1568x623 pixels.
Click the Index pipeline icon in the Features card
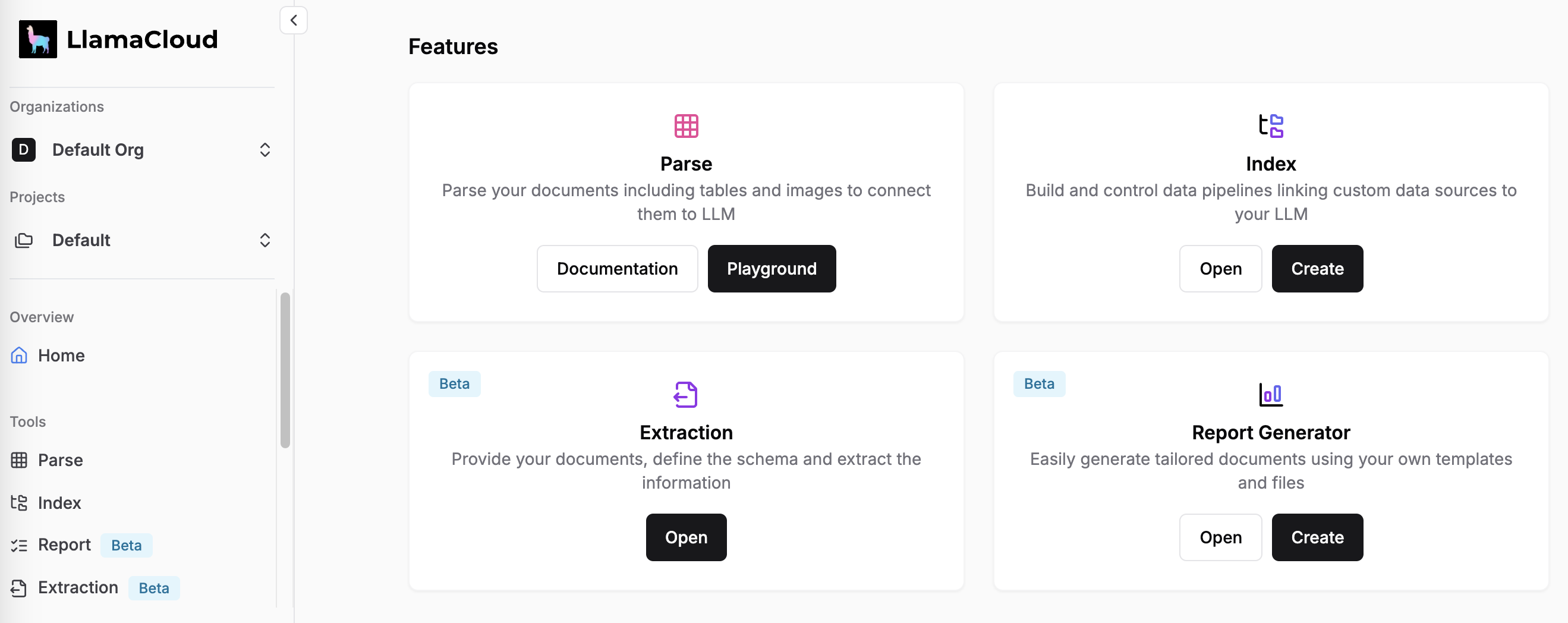1270,126
